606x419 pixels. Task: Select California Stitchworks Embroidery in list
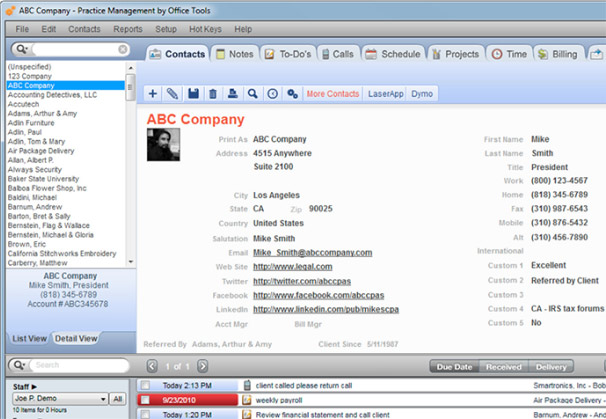[66, 253]
